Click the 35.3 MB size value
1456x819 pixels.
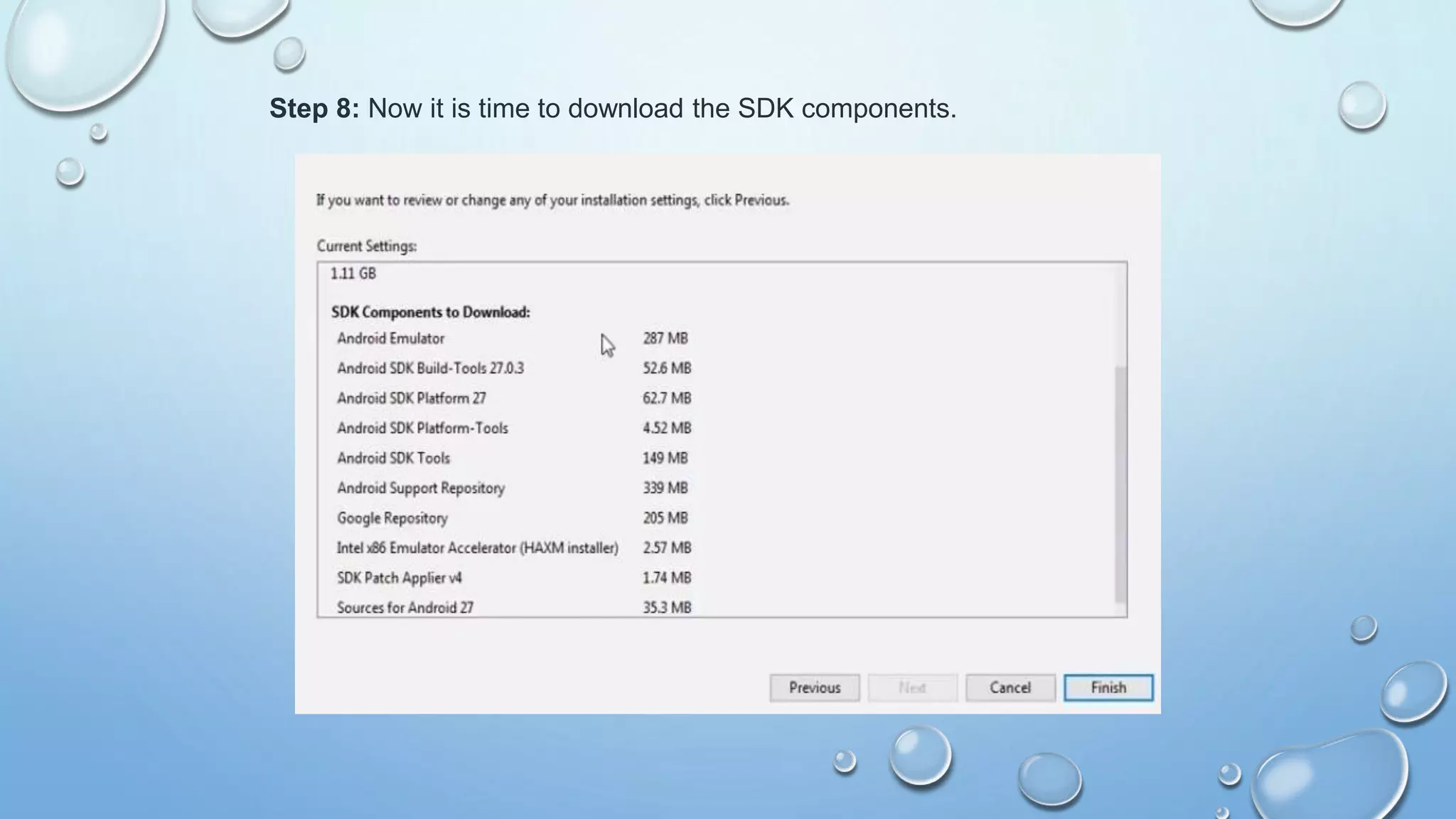pos(667,607)
